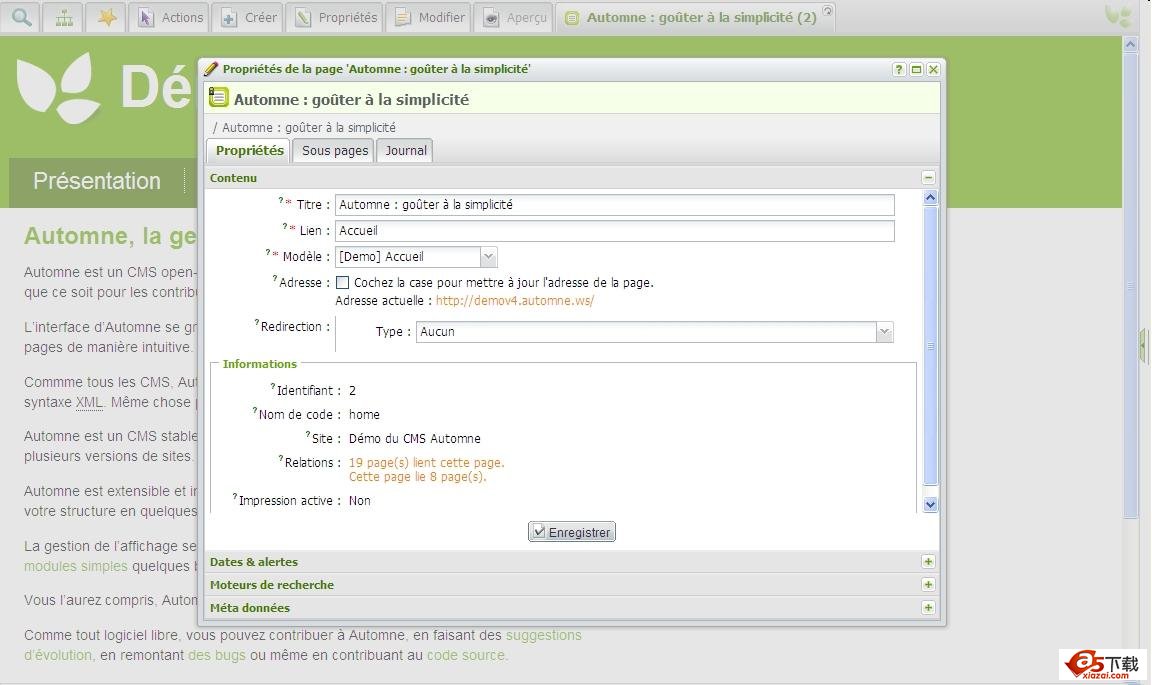The height and width of the screenshot is (685, 1152).
Task: Click the main page vertical scrollbar thumb
Action: click(x=1131, y=287)
